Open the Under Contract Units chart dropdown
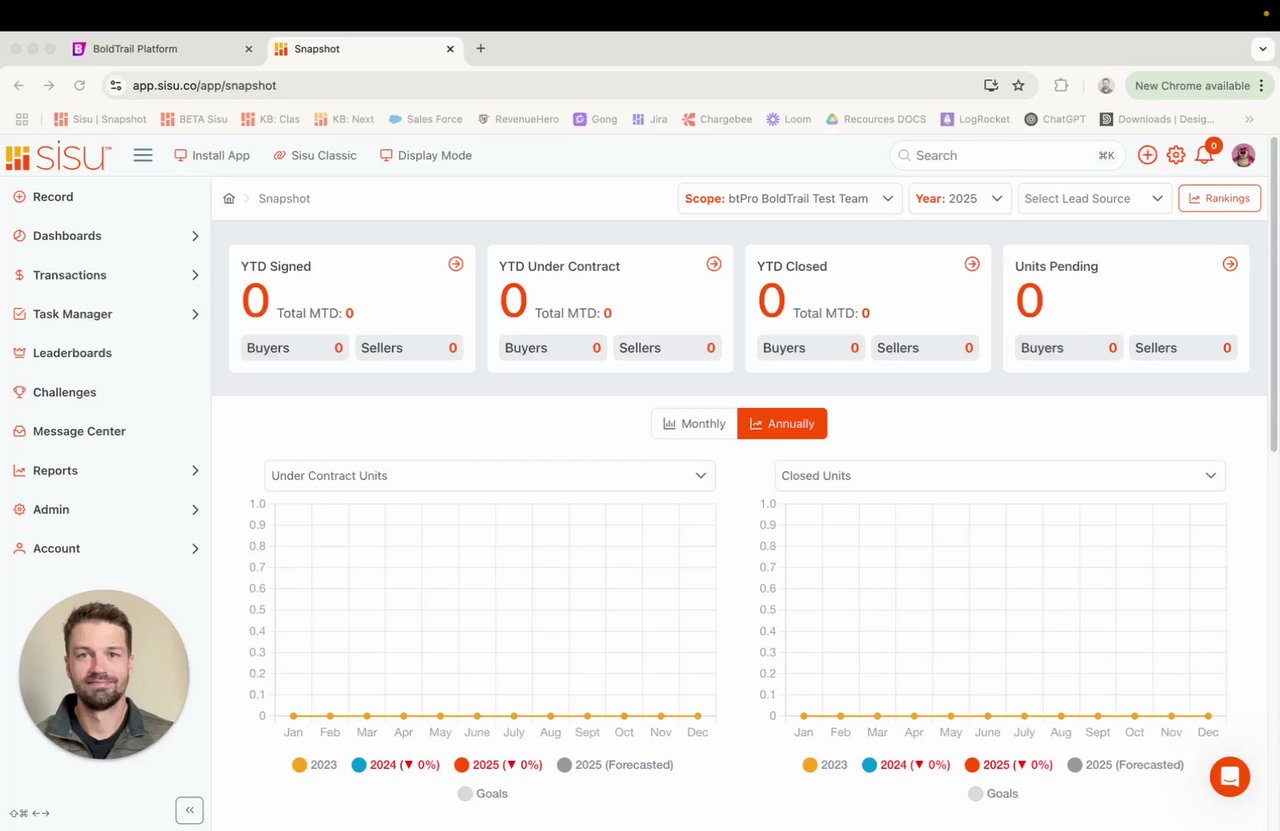Viewport: 1280px width, 831px height. pos(490,475)
